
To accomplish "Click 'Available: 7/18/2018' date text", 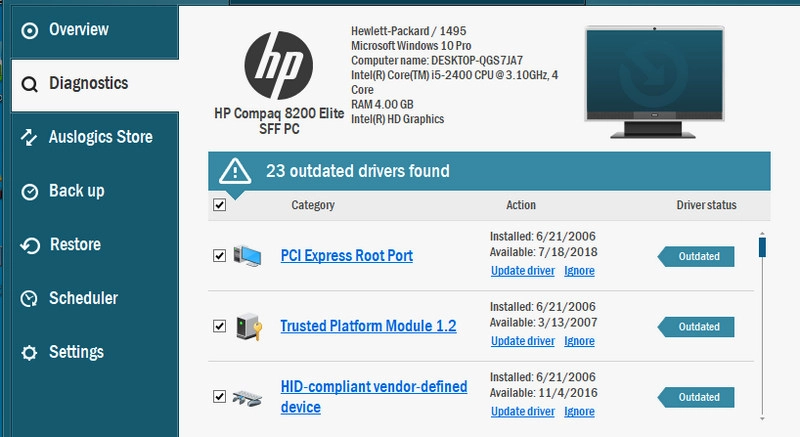I will pos(543,252).
